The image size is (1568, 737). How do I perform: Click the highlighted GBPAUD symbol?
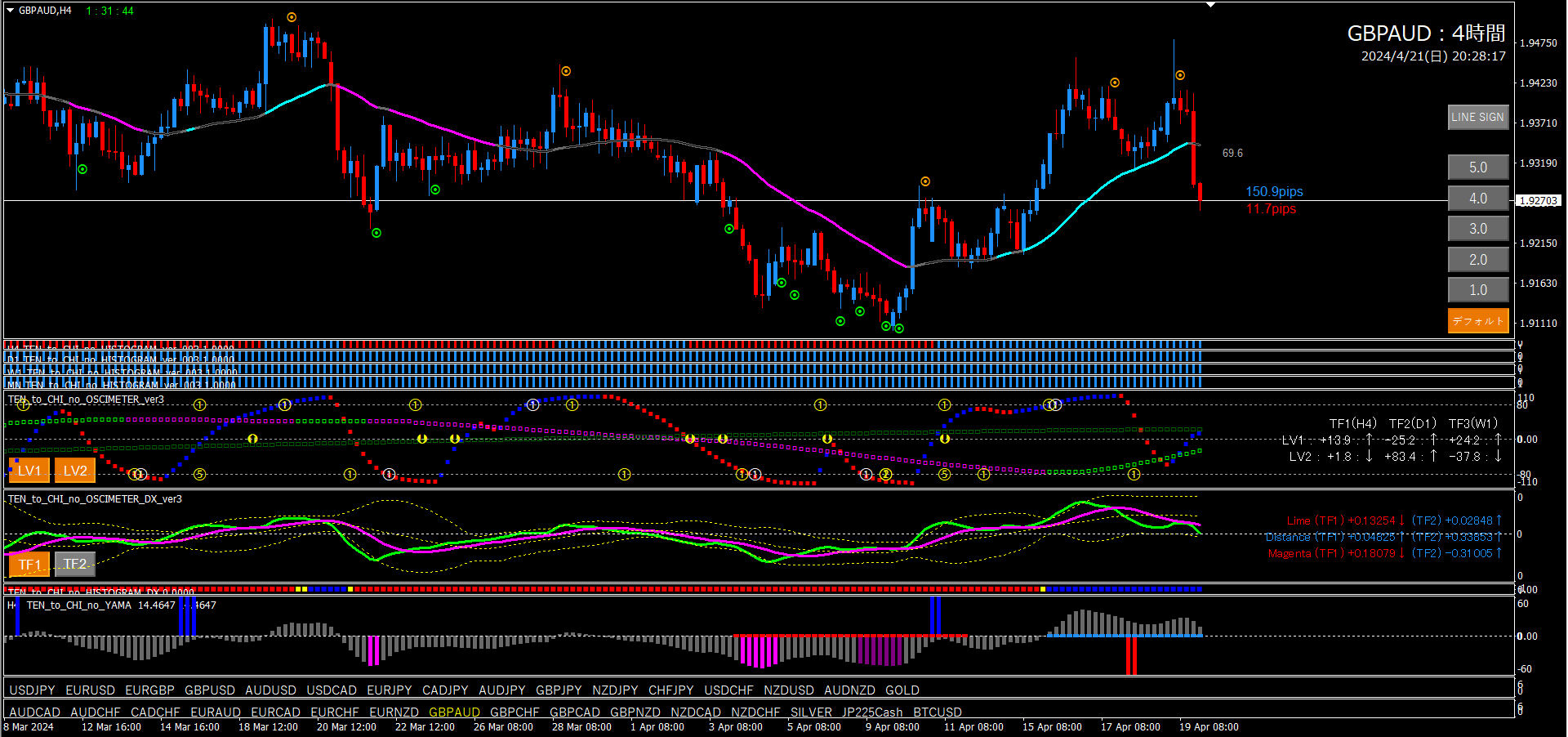[454, 712]
